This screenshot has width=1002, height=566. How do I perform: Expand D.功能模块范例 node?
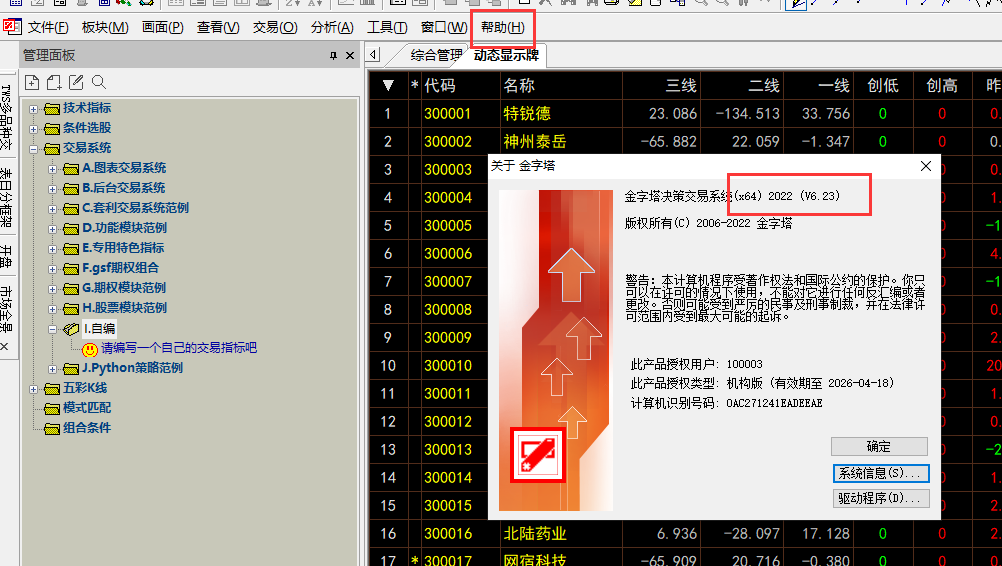coord(52,229)
